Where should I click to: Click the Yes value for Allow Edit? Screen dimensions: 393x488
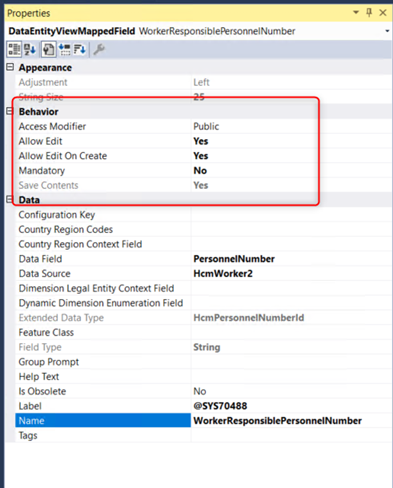coord(201,141)
